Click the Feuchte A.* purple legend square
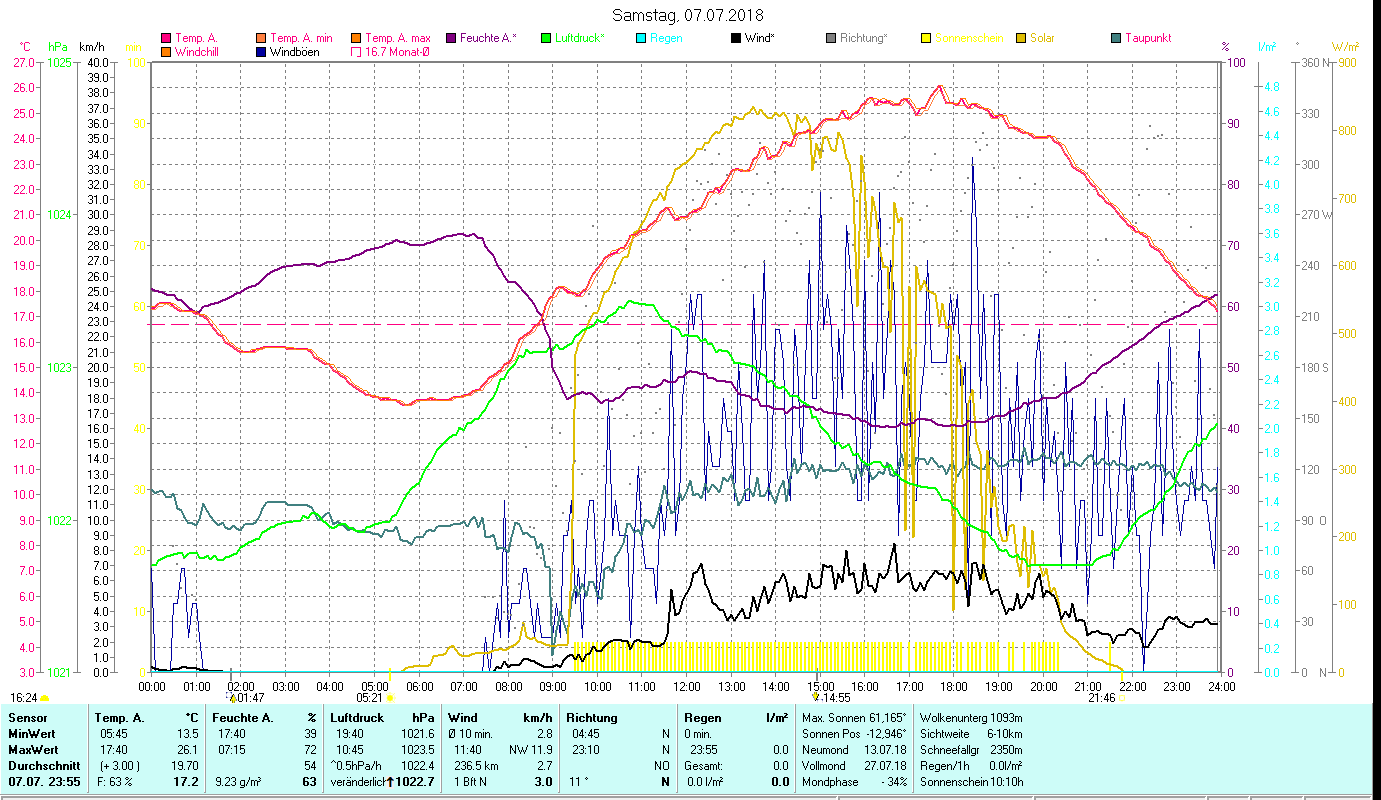Screen dimensions: 1381x800 (x=450, y=38)
